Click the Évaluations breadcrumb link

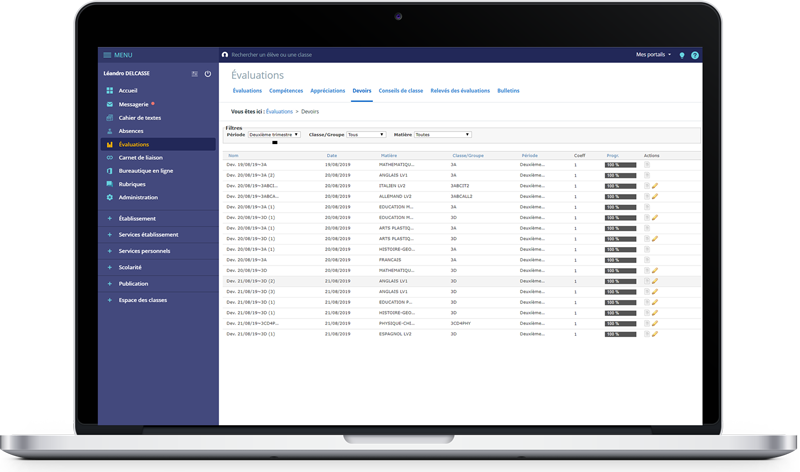click(x=280, y=112)
